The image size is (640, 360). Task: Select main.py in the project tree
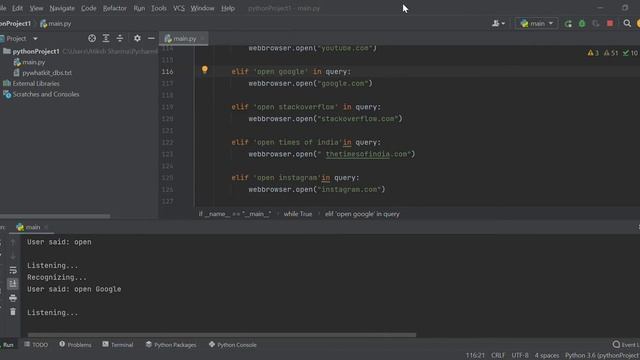tap(33, 62)
